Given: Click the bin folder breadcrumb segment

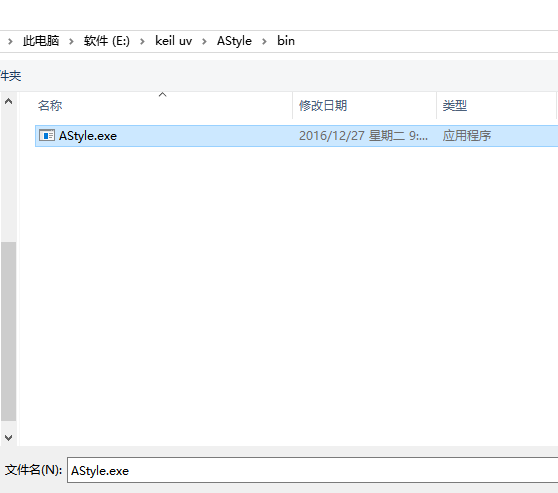Looking at the screenshot, I should (x=286, y=41).
